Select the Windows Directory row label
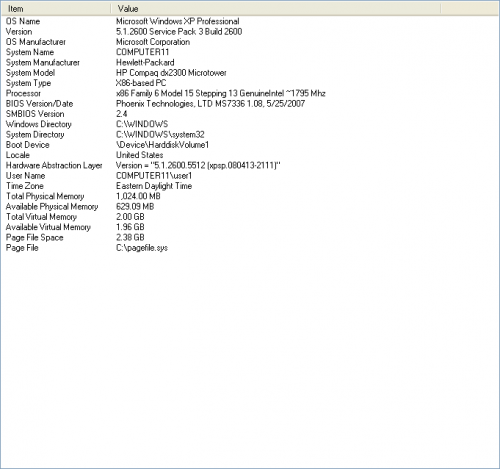 click(39, 124)
